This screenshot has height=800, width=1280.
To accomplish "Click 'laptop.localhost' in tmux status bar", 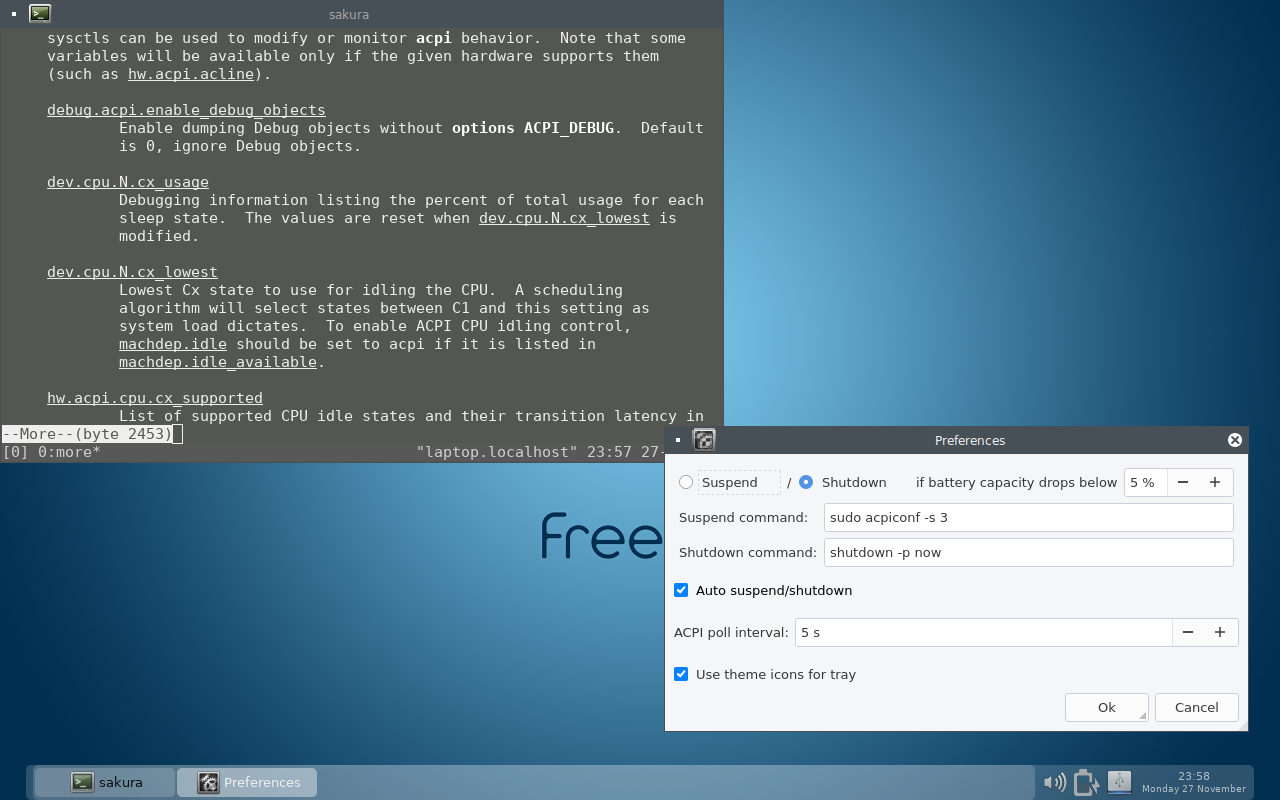I will (497, 452).
